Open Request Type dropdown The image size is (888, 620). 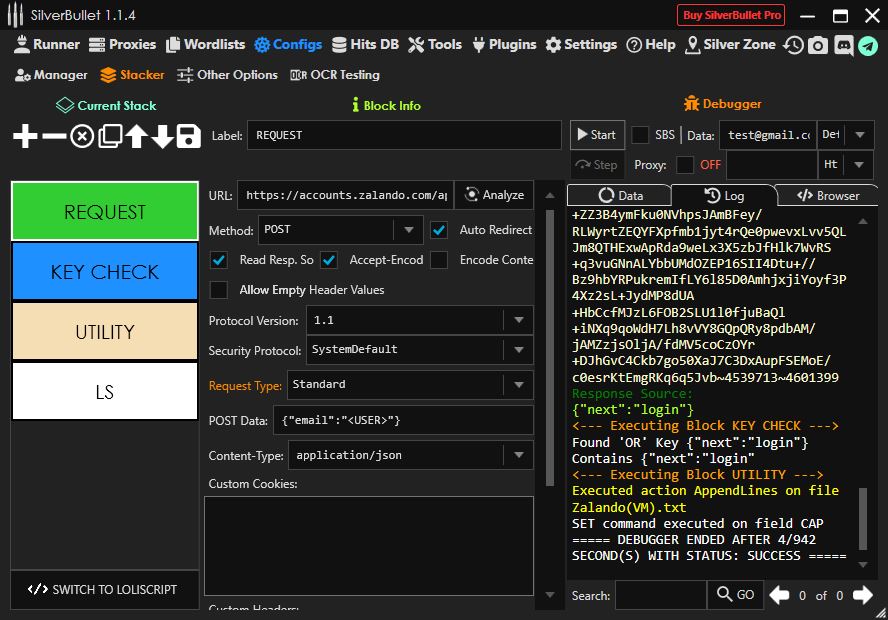tap(410, 385)
